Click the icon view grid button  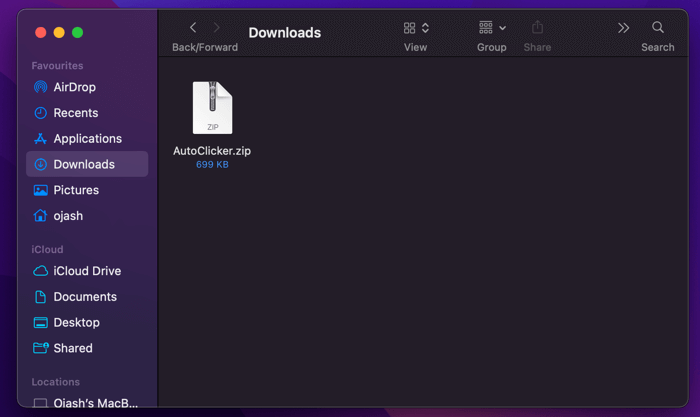pyautogui.click(x=409, y=28)
